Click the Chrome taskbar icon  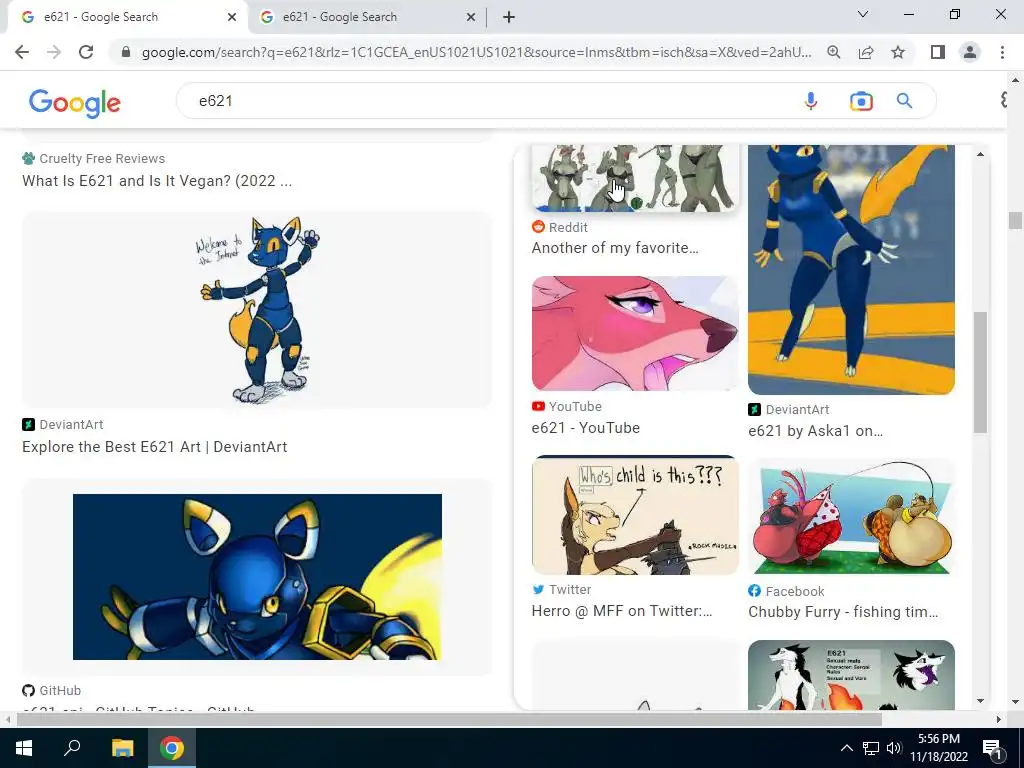pyautogui.click(x=172, y=748)
